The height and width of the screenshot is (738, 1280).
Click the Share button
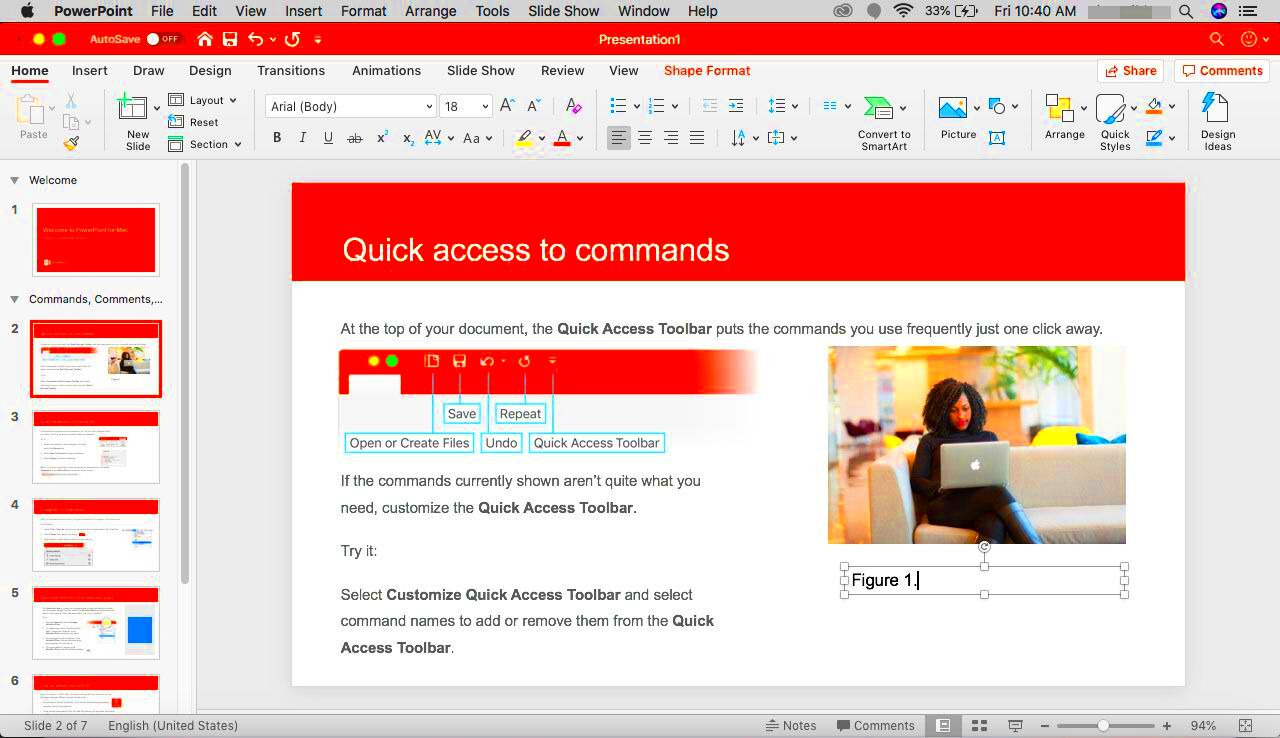coord(1129,70)
